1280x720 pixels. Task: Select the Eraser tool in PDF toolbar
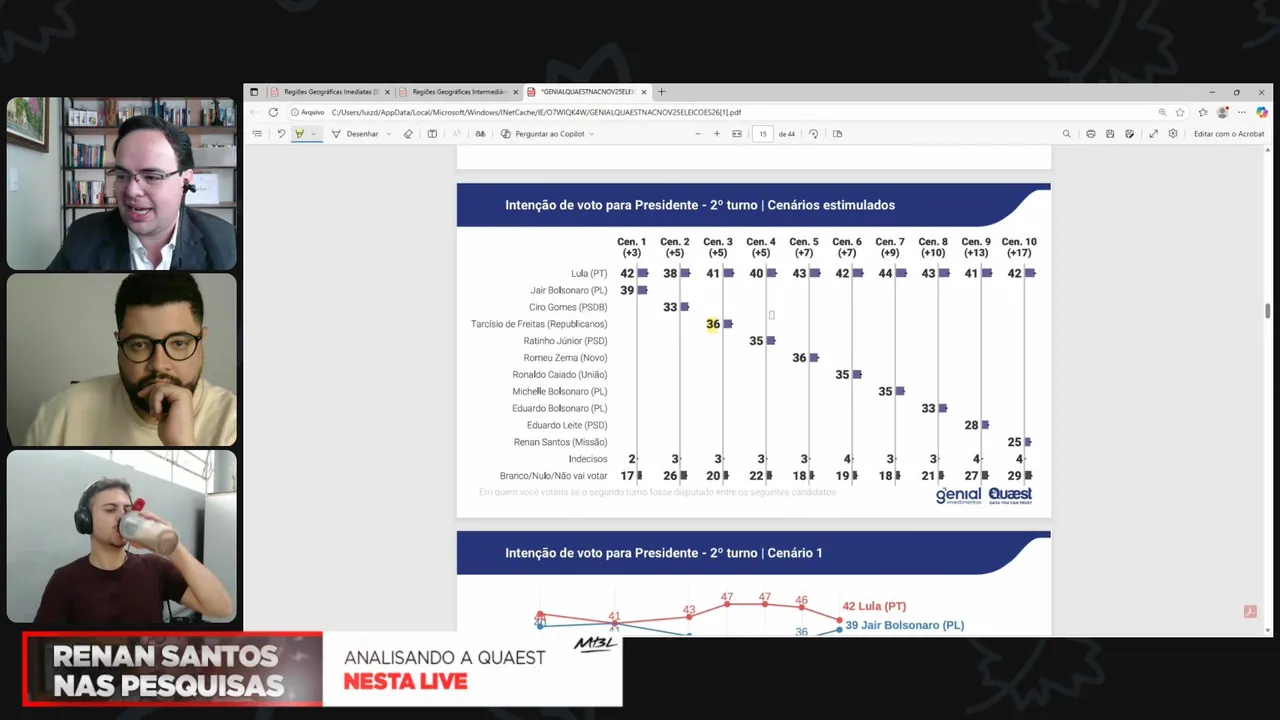pyautogui.click(x=408, y=134)
